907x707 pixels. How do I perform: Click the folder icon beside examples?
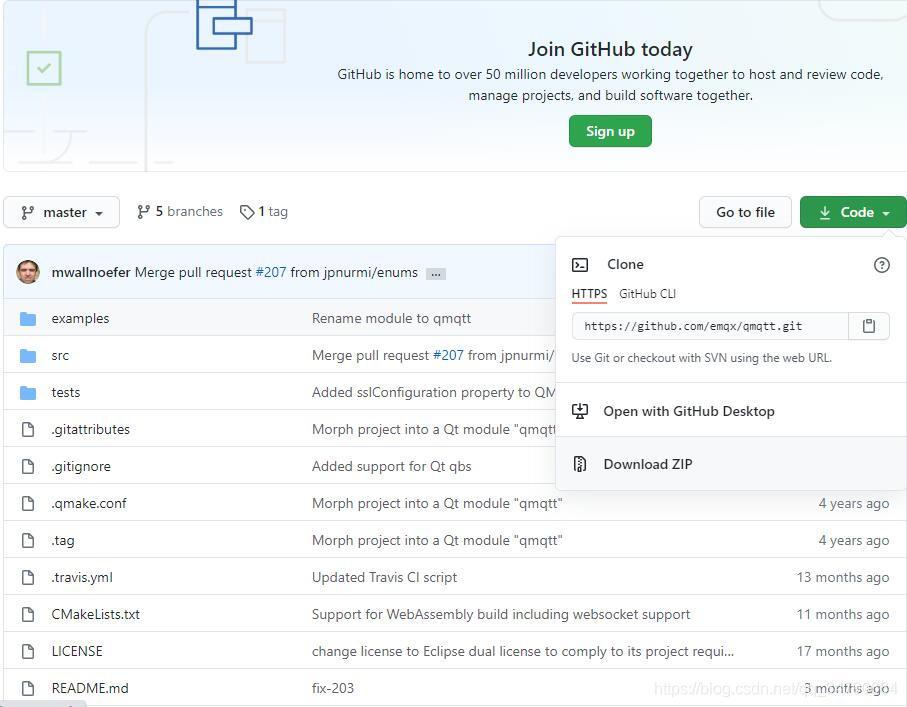pyautogui.click(x=28, y=319)
